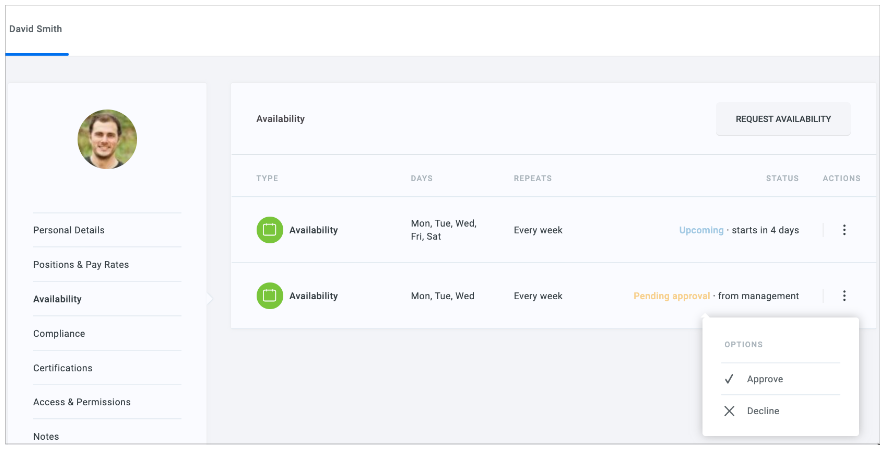Switch to the David Smith tab
The height and width of the screenshot is (449, 885).
click(x=36, y=29)
